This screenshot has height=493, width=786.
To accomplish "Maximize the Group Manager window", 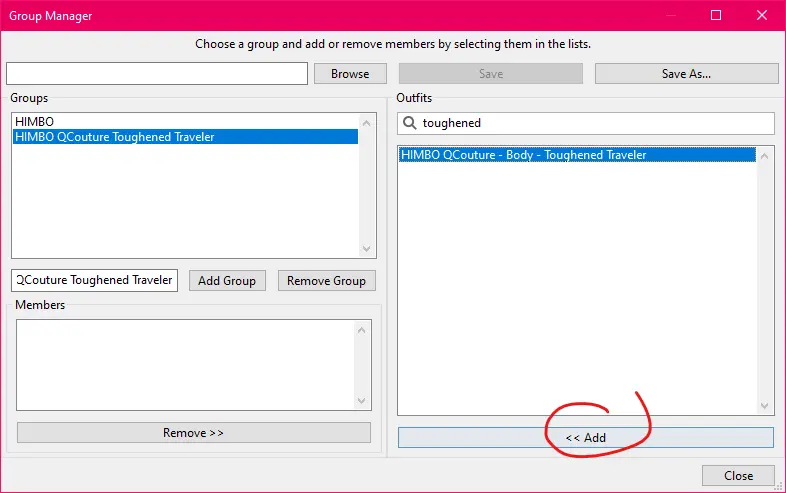I will 716,15.
